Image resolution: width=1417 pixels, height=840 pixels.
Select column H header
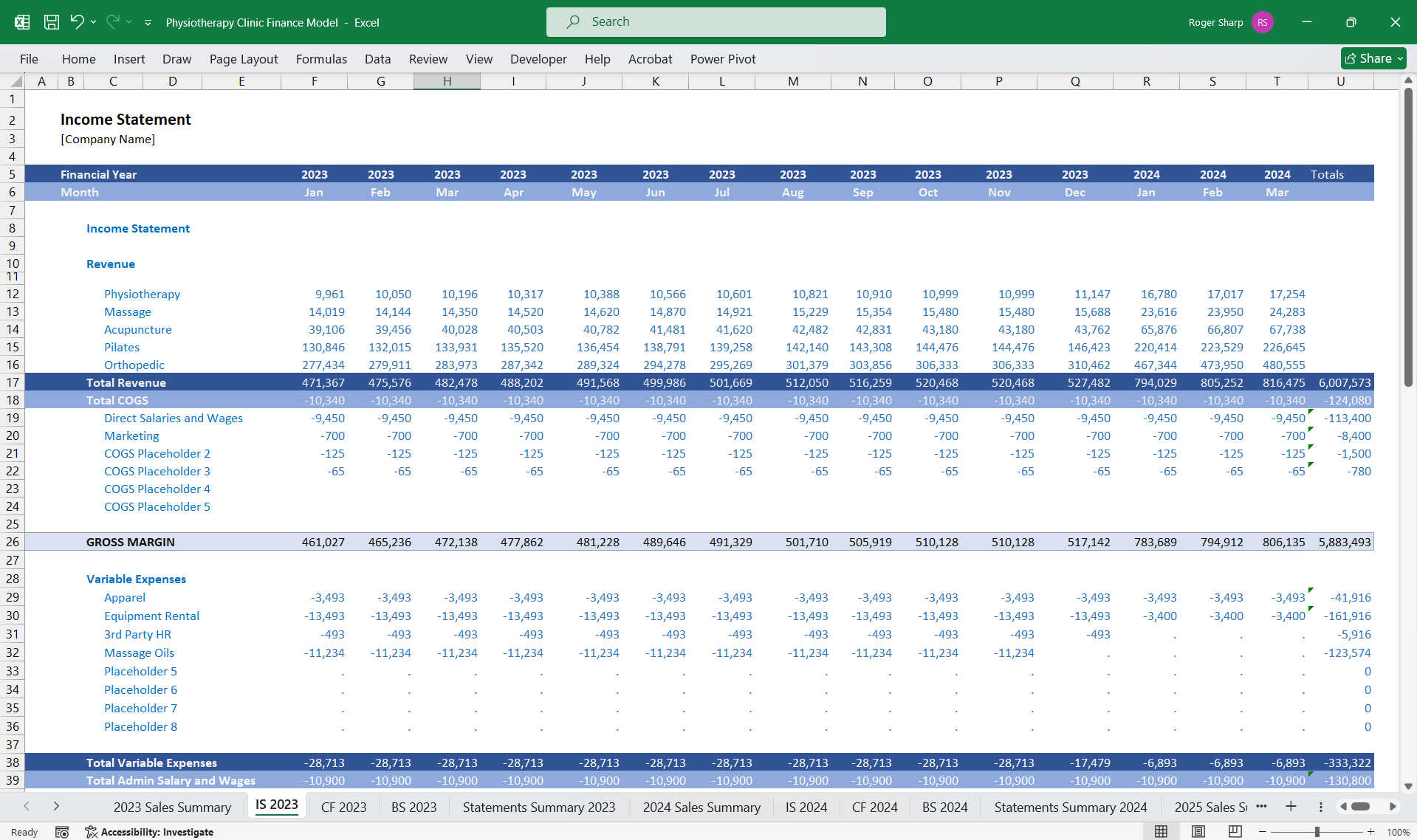[x=447, y=81]
